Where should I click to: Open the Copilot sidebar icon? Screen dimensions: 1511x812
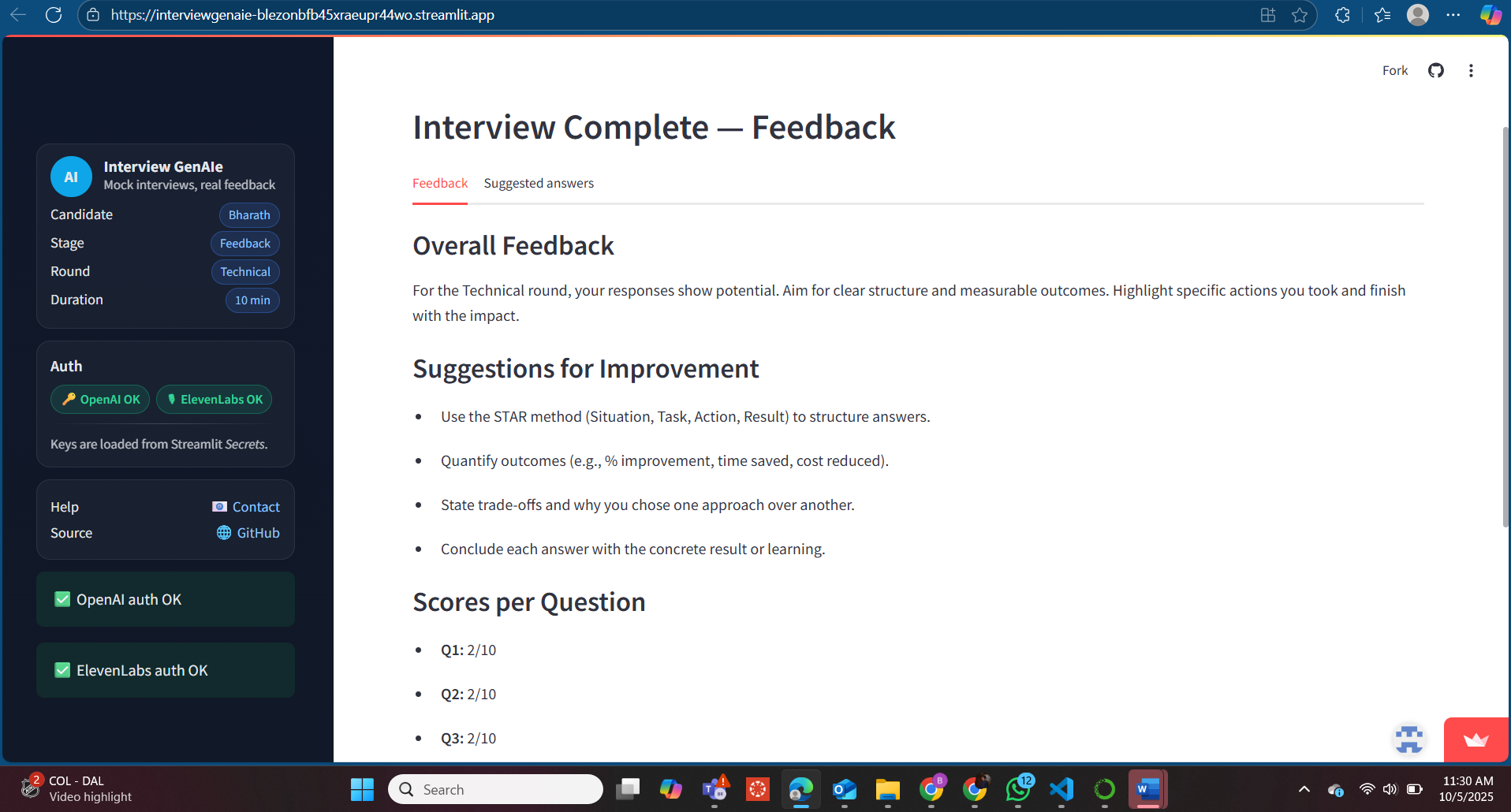click(1490, 15)
